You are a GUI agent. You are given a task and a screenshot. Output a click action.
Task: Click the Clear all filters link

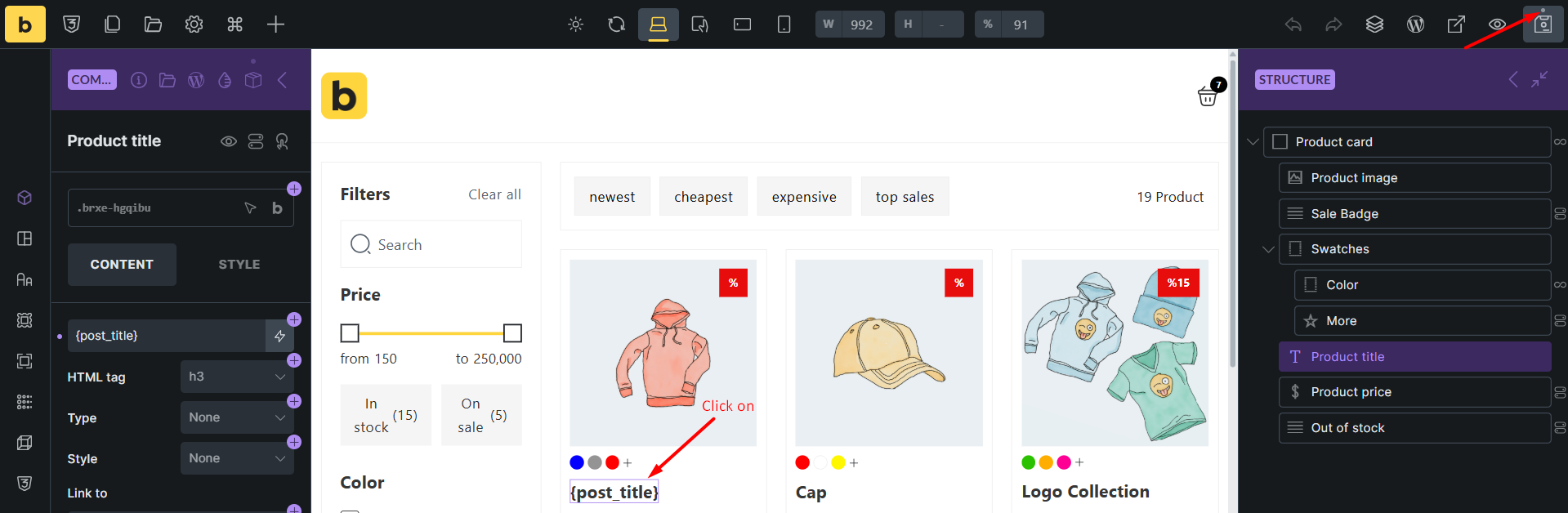click(x=494, y=194)
